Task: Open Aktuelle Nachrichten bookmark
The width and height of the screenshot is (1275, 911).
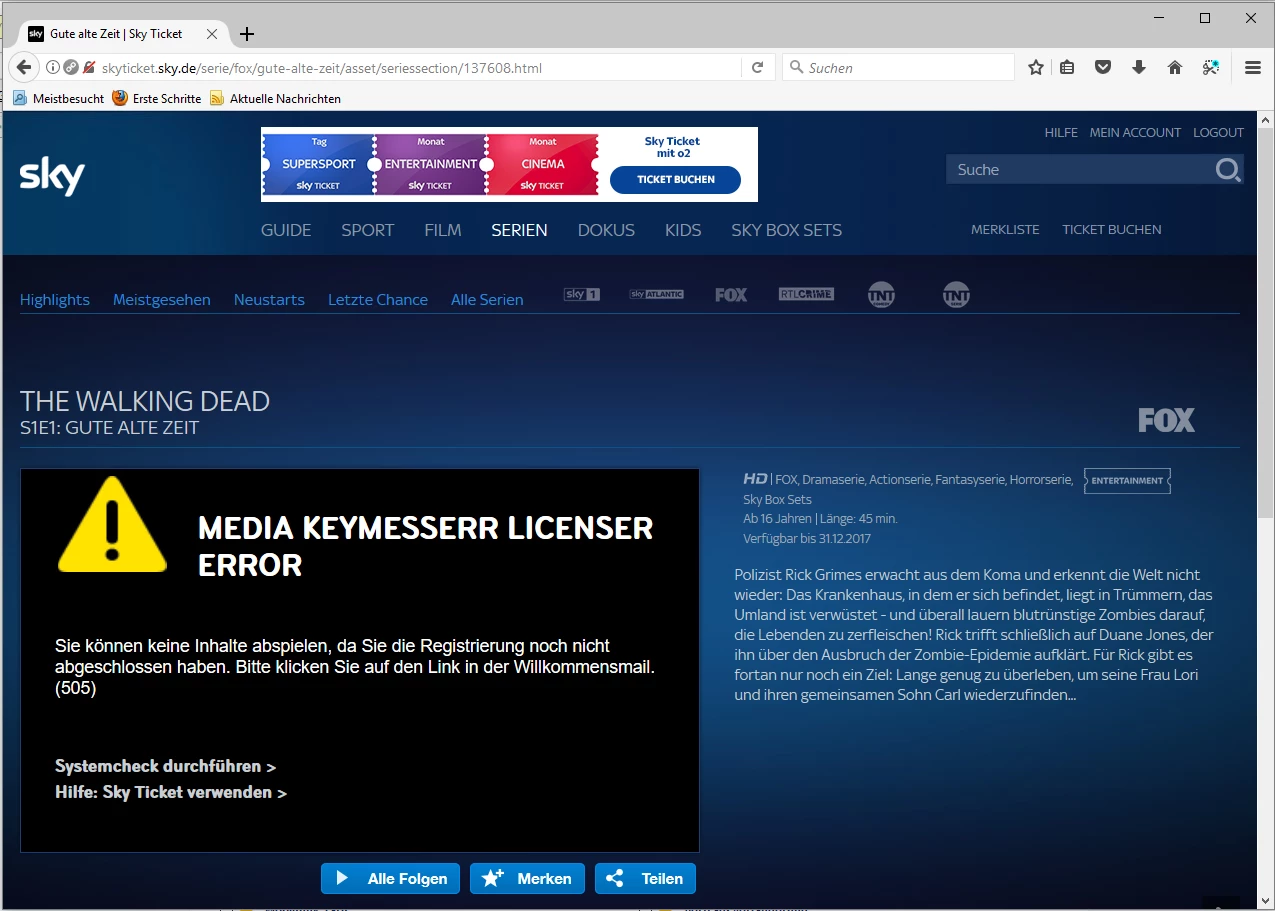Action: (276, 99)
